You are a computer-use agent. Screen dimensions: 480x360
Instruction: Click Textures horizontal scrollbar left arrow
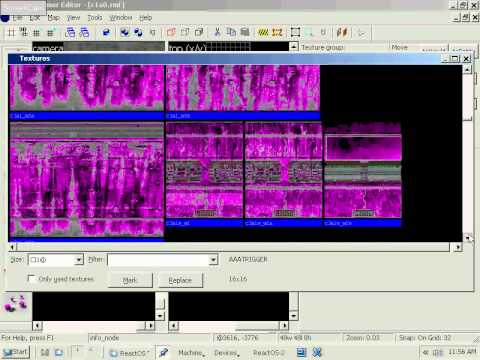pyautogui.click(x=12, y=247)
